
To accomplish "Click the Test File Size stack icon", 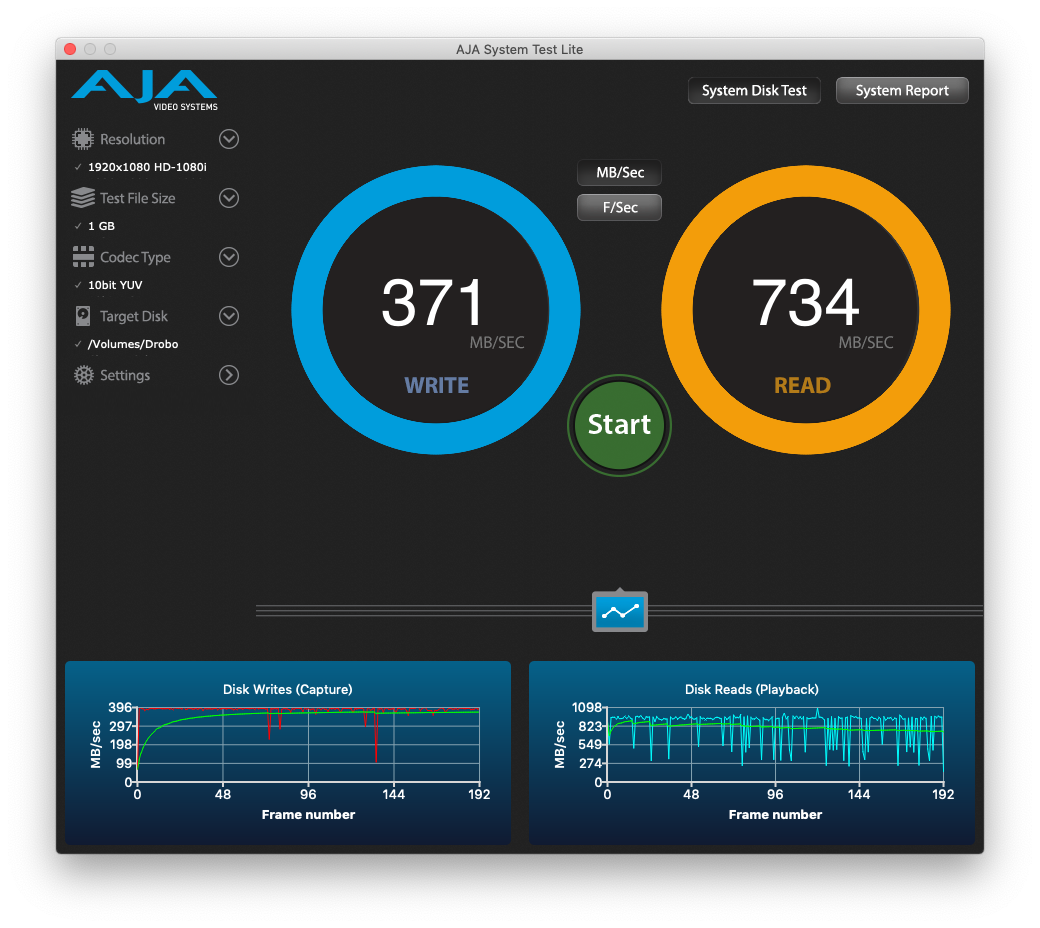I will click(x=83, y=198).
